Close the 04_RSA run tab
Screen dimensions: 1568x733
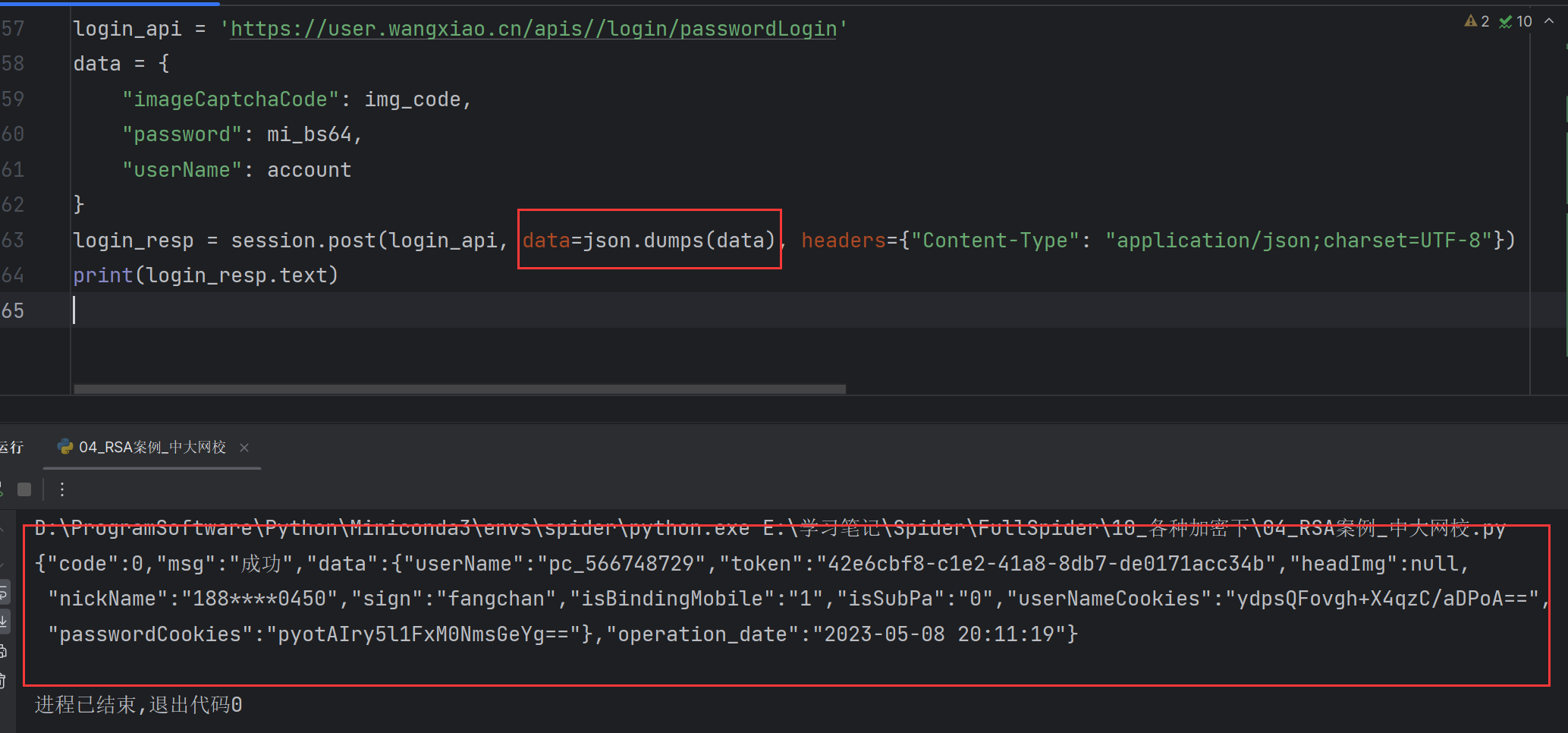point(244,448)
